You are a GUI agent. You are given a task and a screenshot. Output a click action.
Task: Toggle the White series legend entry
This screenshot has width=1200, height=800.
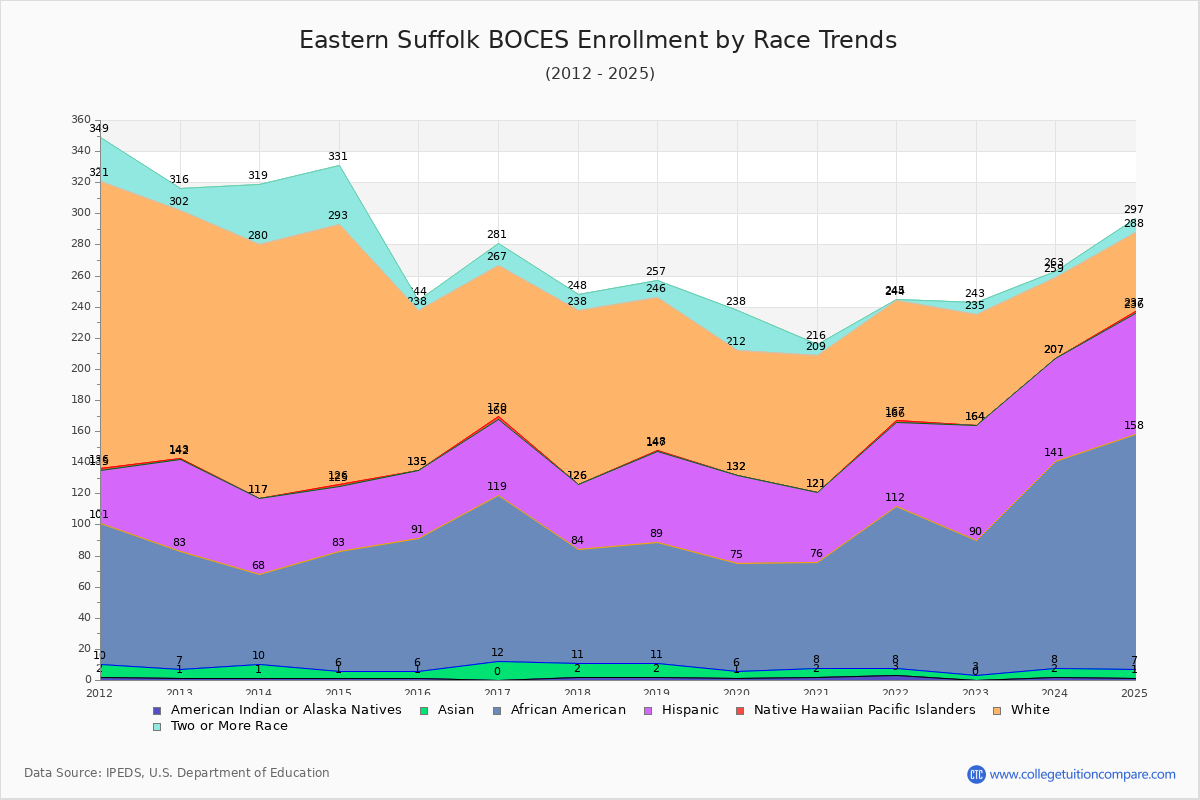pyautogui.click(x=1020, y=710)
